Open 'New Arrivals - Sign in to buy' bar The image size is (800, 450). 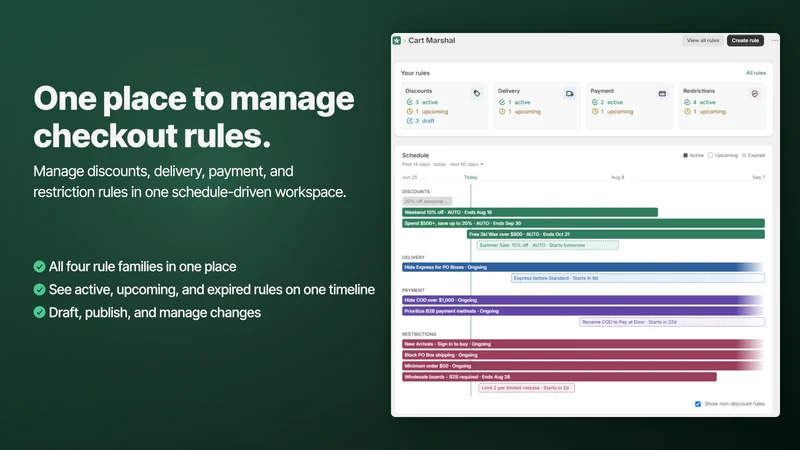point(583,344)
